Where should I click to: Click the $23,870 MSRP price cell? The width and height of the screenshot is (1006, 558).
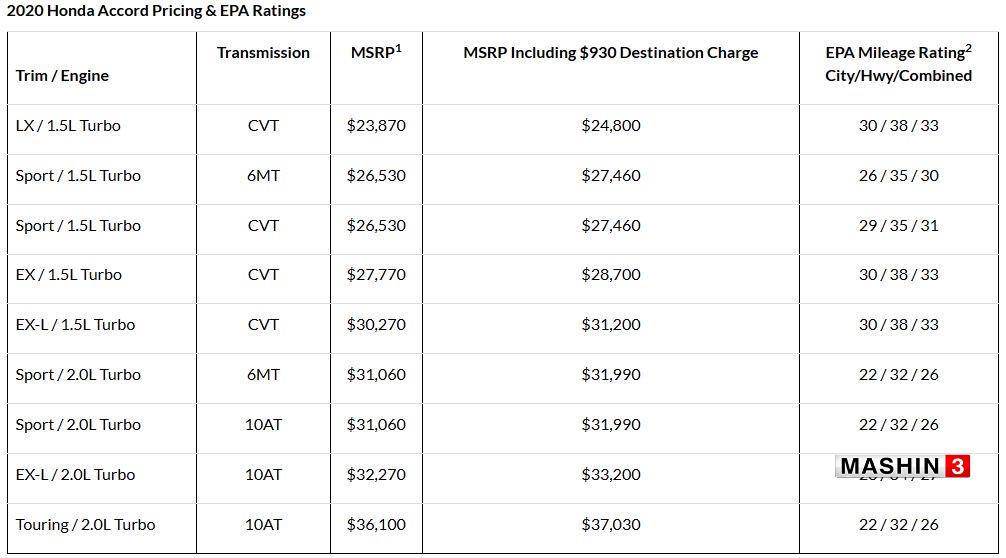(376, 126)
